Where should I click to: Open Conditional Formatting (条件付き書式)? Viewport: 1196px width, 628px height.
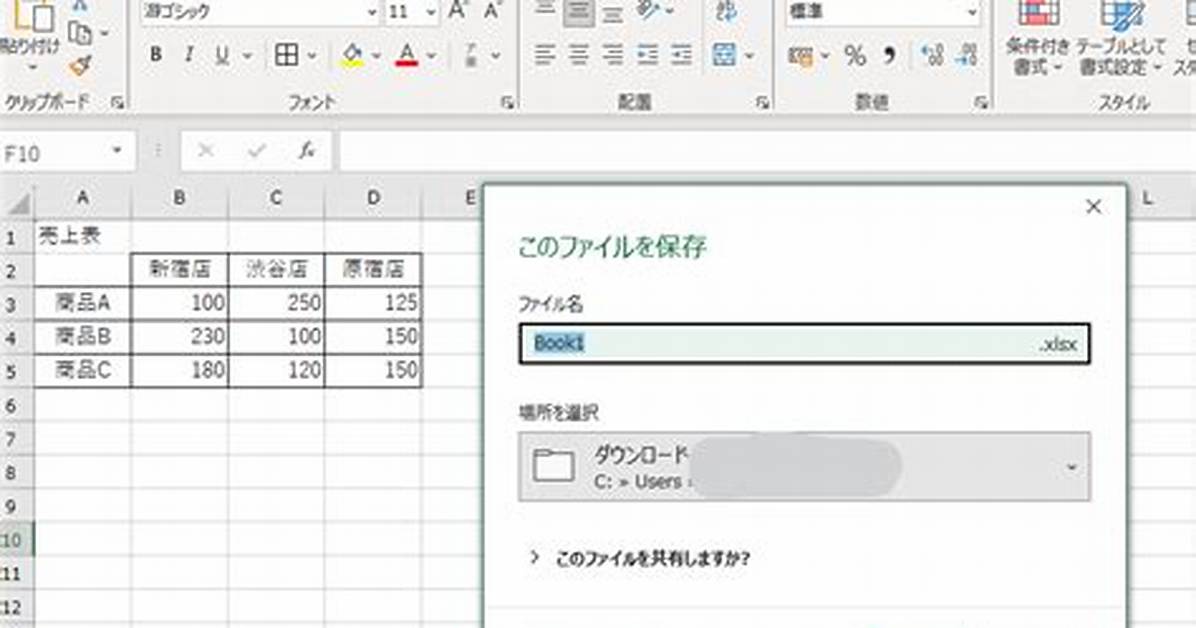coord(1037,37)
